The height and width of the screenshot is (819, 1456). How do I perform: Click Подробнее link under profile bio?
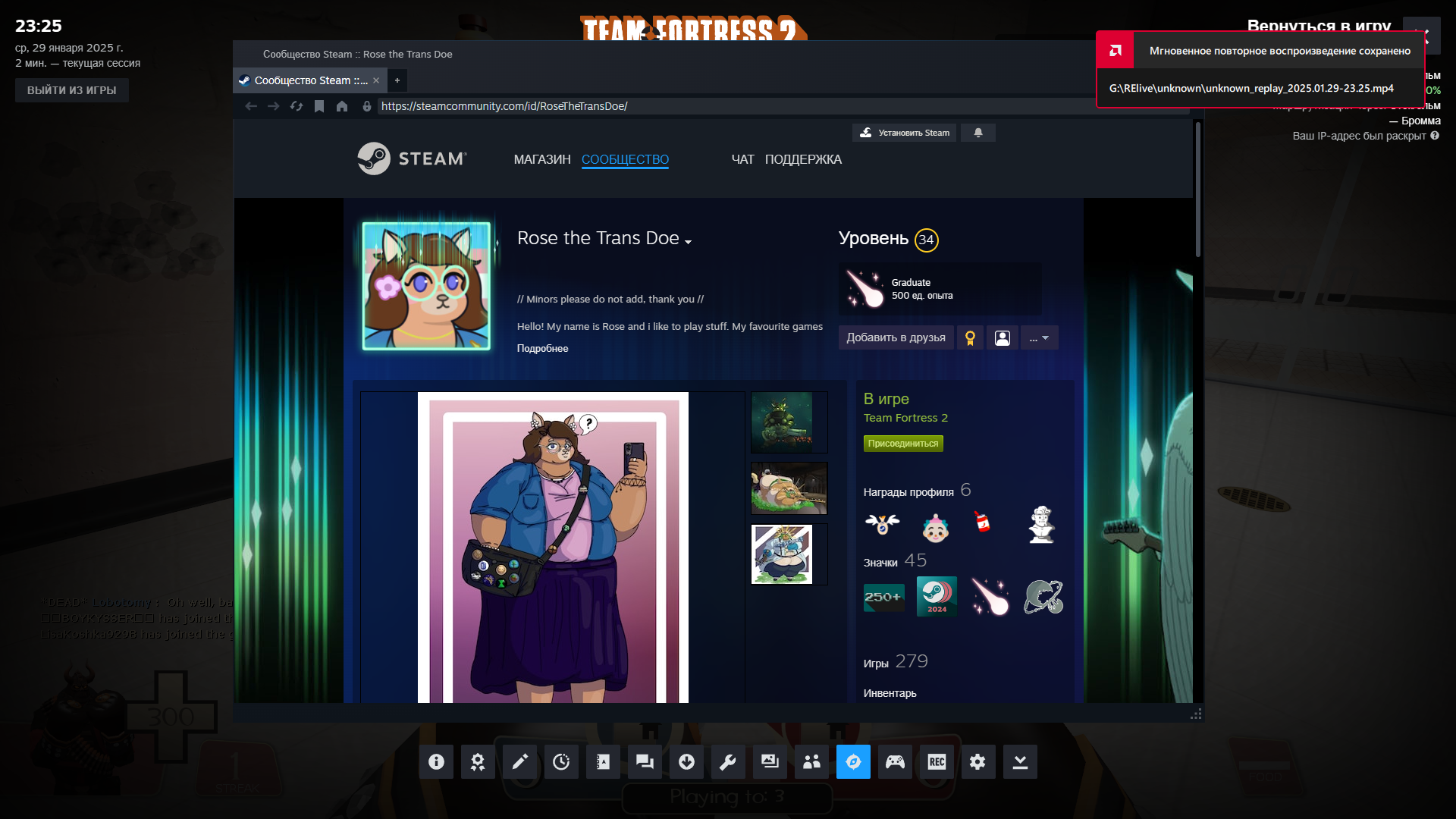[542, 348]
